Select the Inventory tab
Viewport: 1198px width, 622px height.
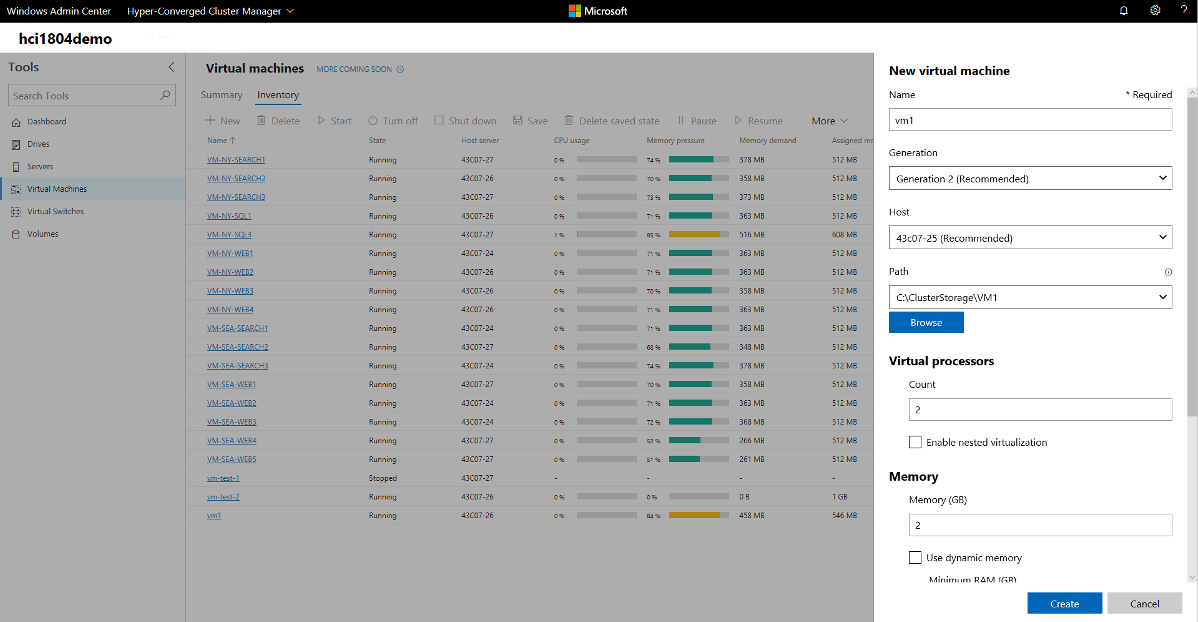(x=277, y=95)
